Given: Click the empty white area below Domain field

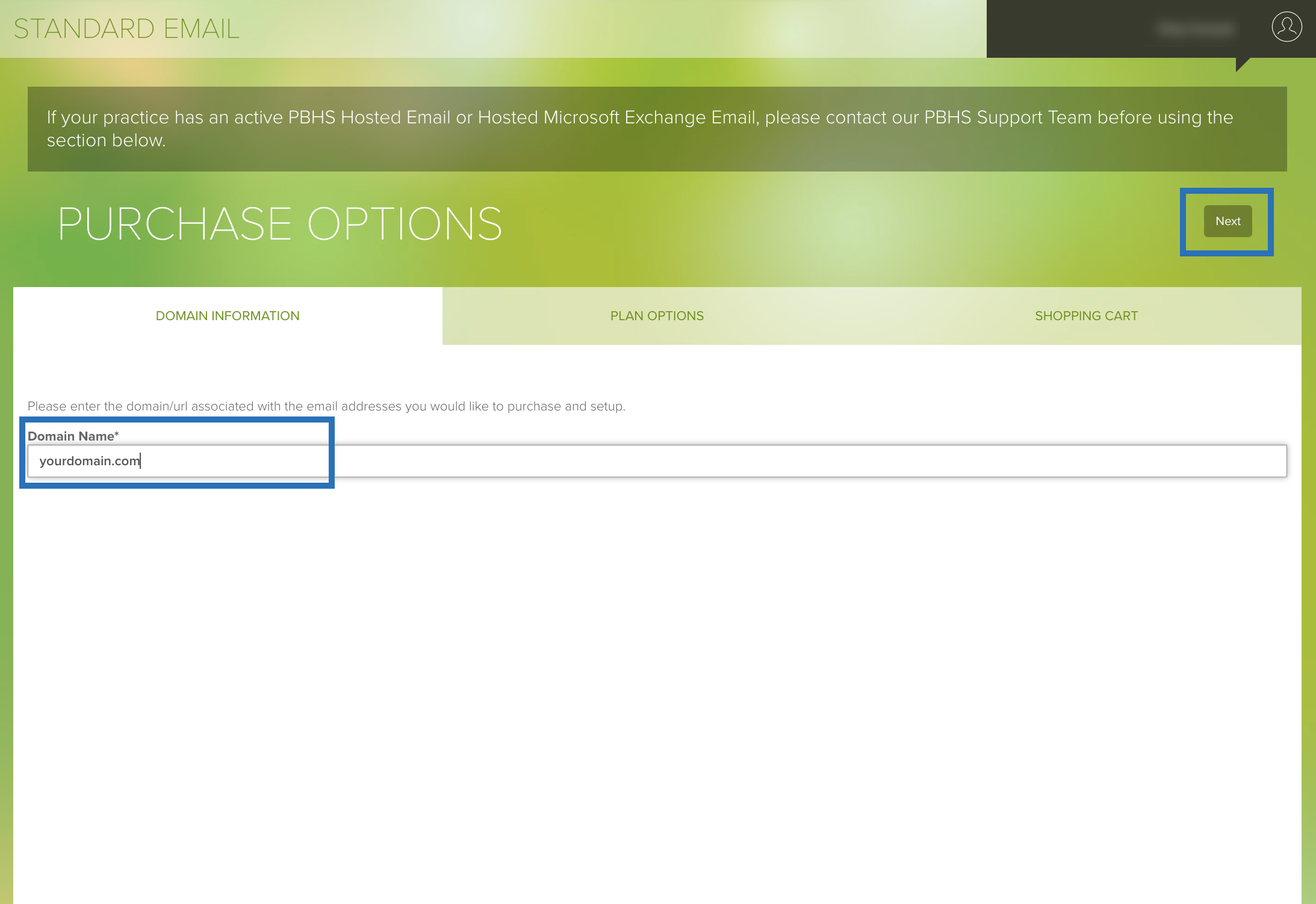Looking at the screenshot, I should 656,662.
